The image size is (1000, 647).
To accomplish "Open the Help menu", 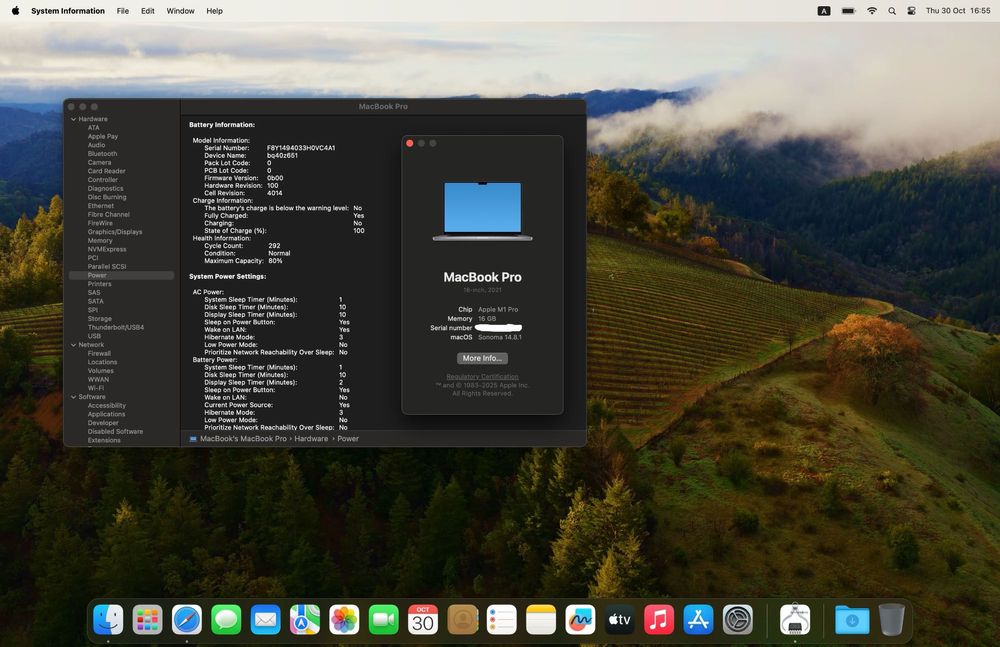I will click(x=214, y=11).
